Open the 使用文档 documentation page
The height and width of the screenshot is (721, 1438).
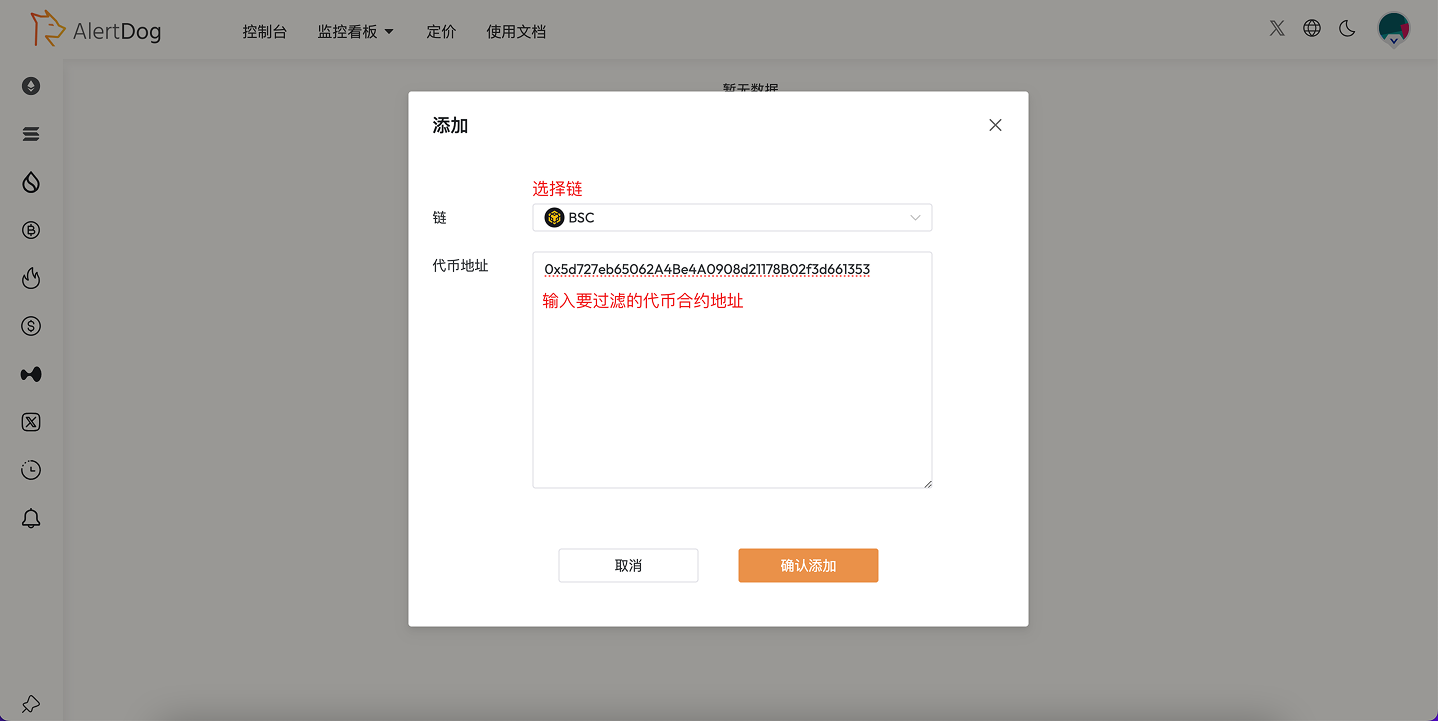click(516, 31)
